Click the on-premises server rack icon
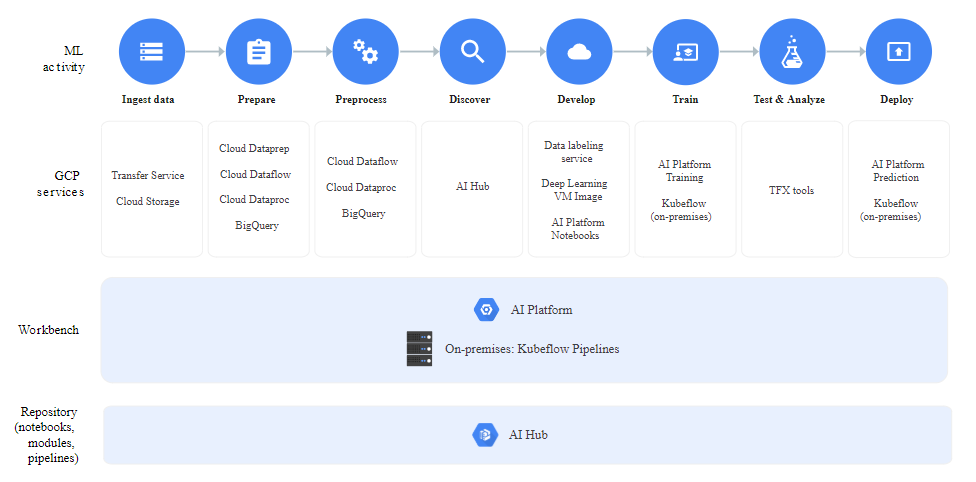The image size is (976, 482). tap(420, 349)
